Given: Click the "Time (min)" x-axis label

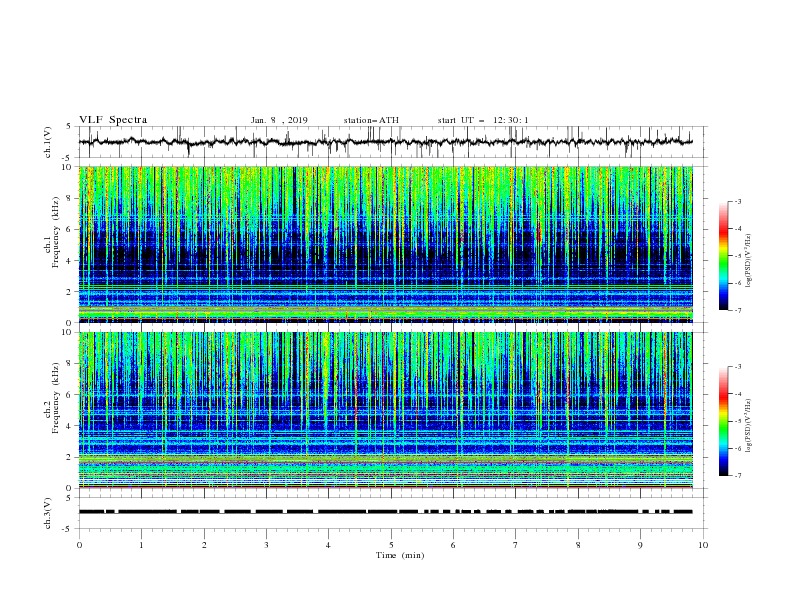Looking at the screenshot, I should point(400,555).
